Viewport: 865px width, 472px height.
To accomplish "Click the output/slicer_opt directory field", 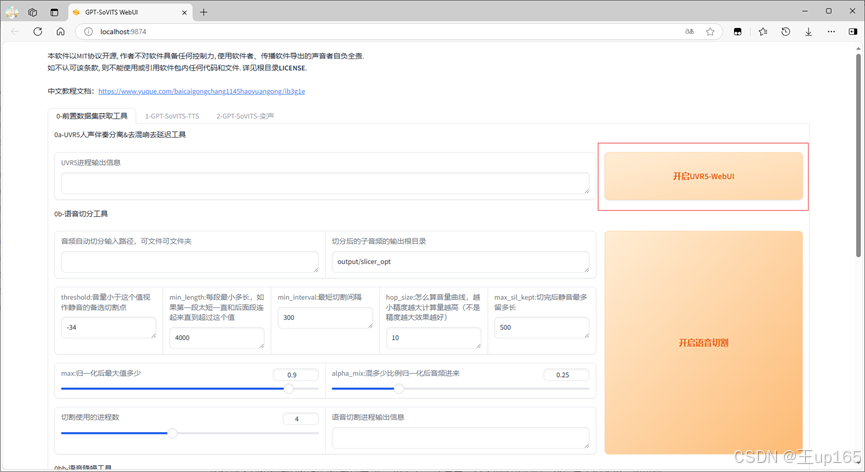I will coord(460,262).
